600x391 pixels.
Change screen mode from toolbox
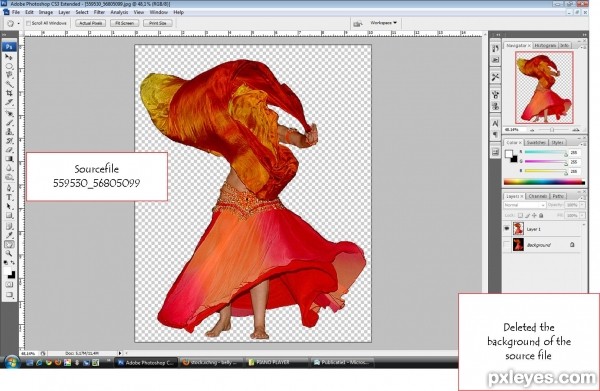point(9,295)
